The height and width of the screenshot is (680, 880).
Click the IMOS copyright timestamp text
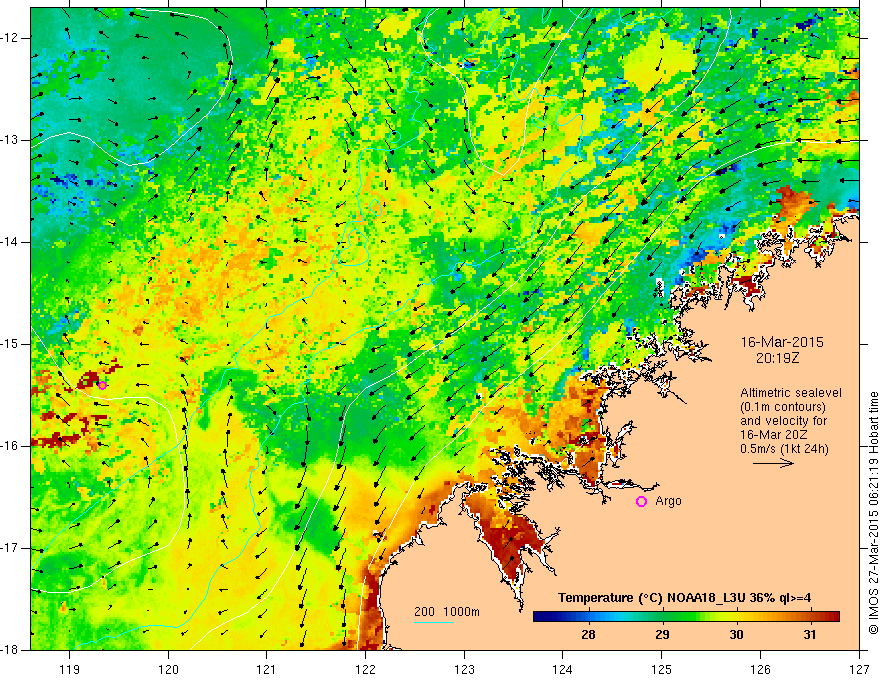point(873,513)
